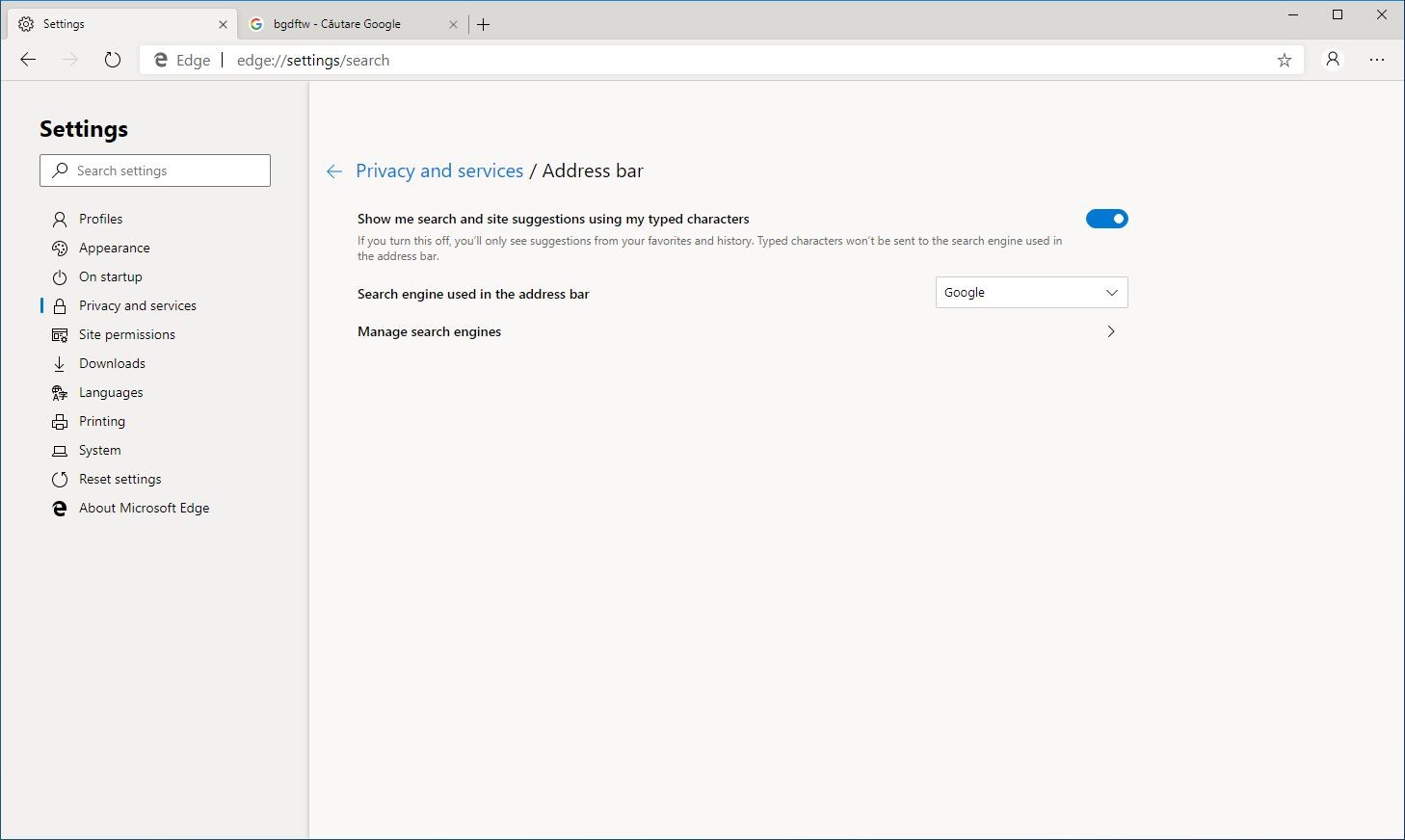Image resolution: width=1405 pixels, height=840 pixels.
Task: Open About Microsoft Edge page
Action: pos(144,508)
